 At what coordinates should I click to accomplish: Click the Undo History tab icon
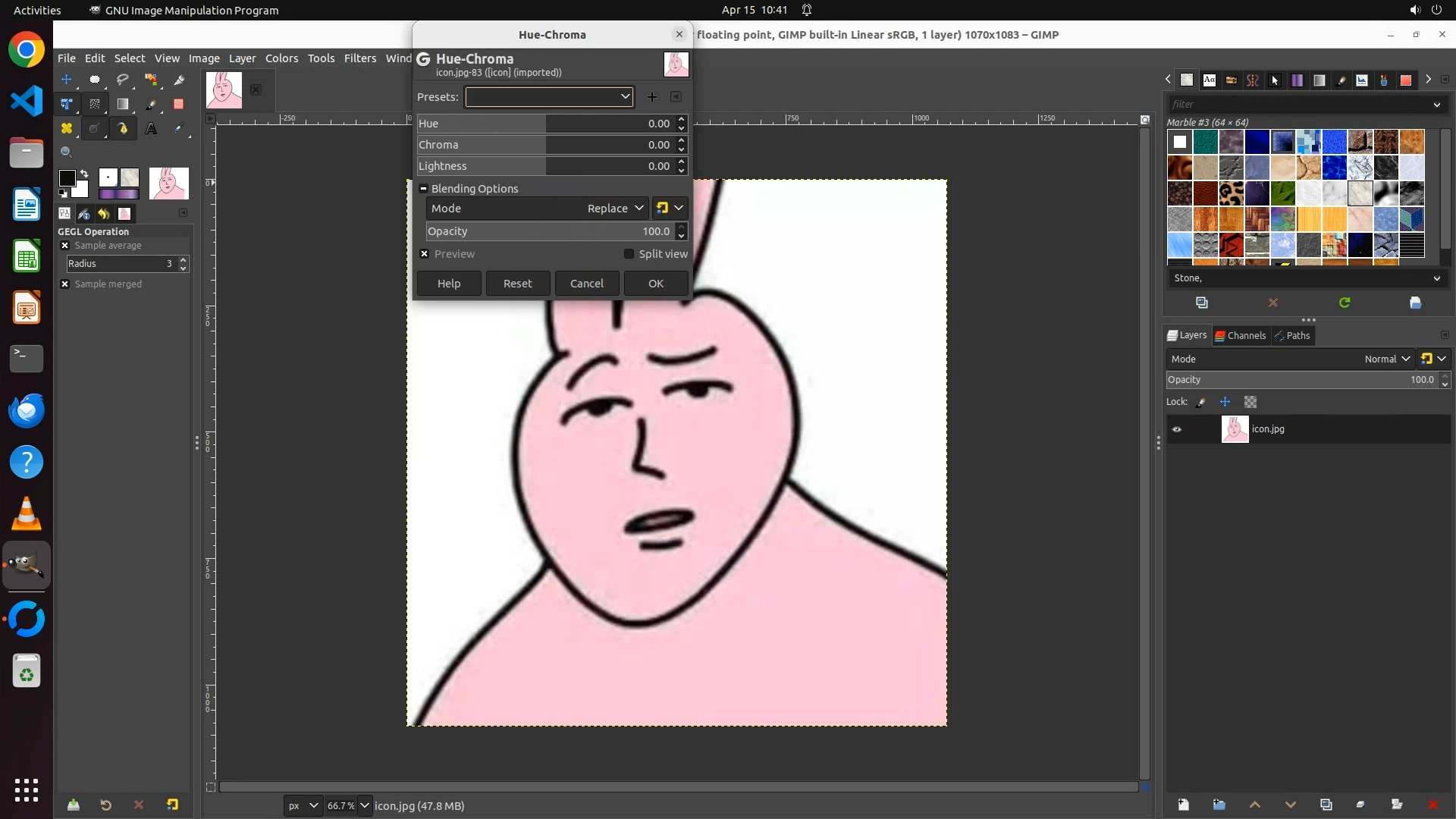click(105, 214)
